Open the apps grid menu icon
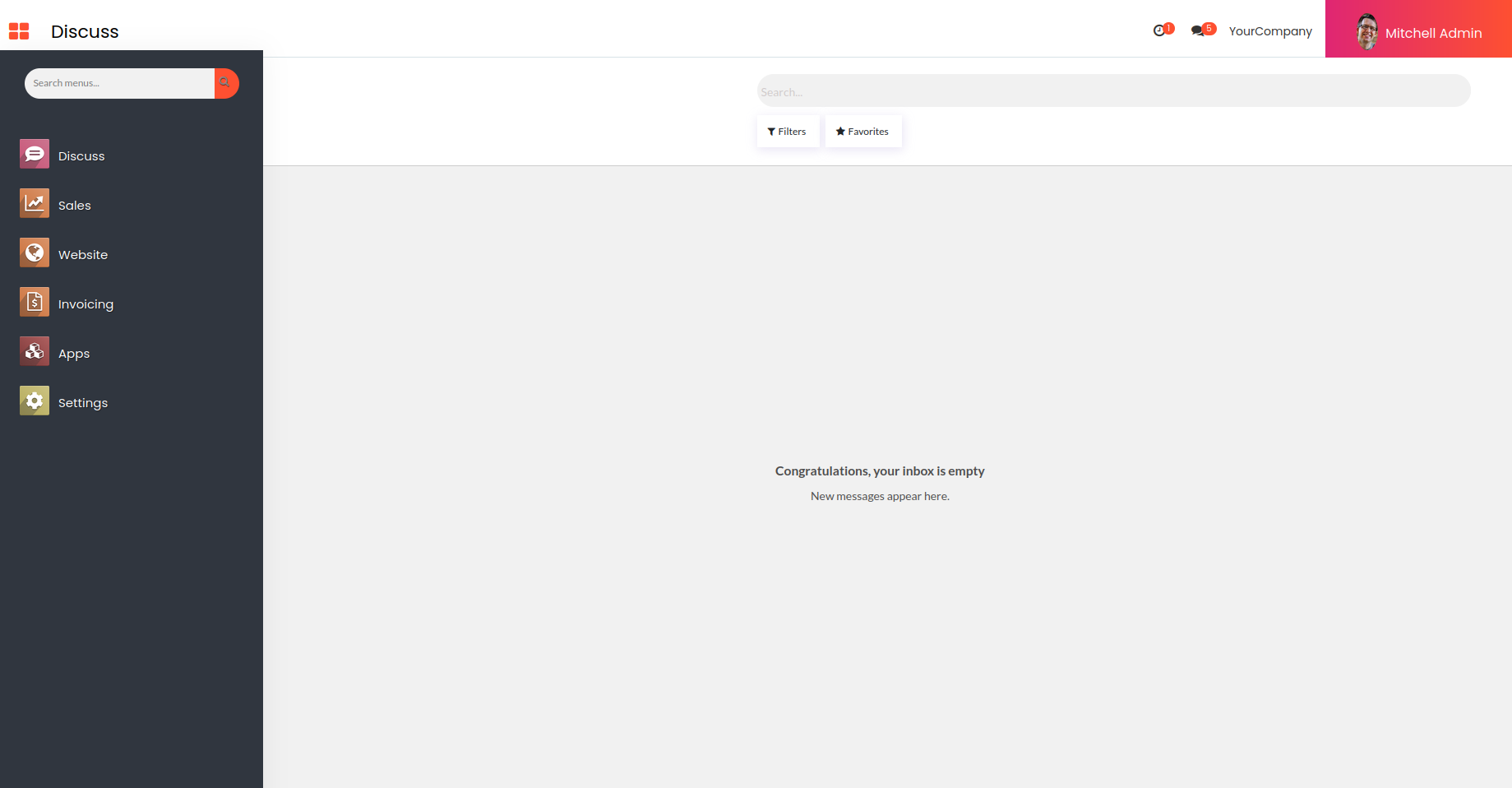Screen dimensions: 1512x788 pos(19,31)
